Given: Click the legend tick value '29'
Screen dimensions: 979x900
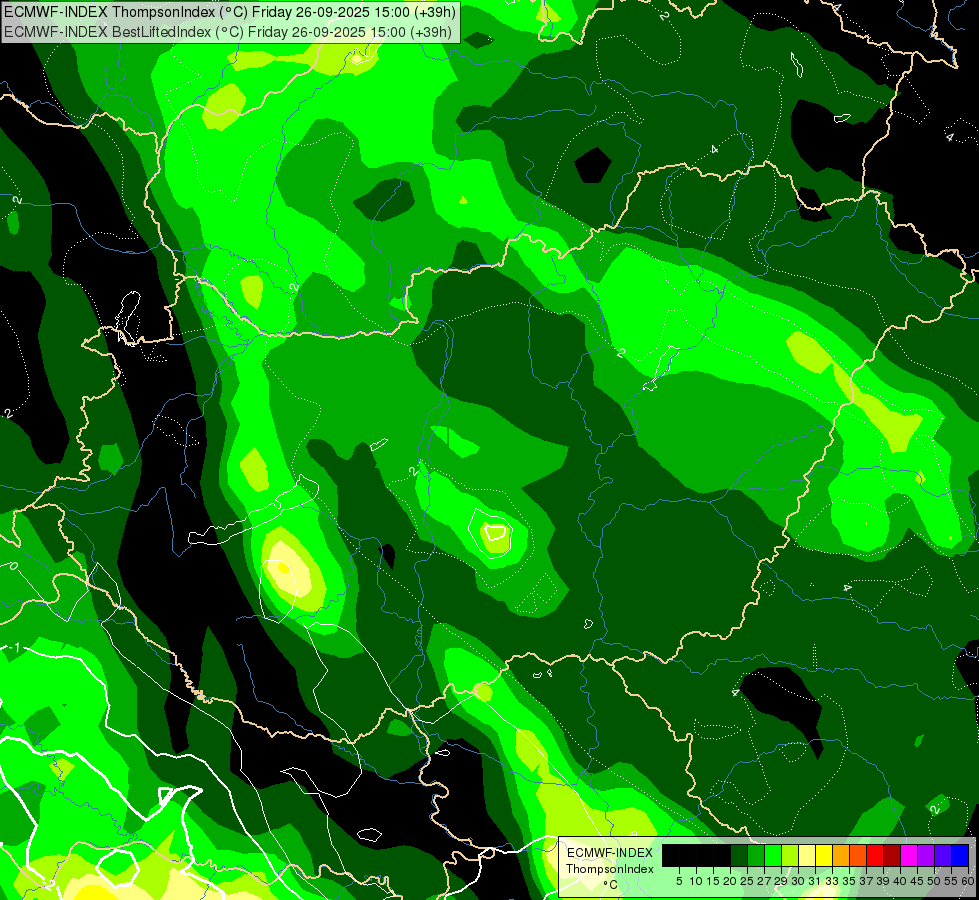Looking at the screenshot, I should [781, 881].
